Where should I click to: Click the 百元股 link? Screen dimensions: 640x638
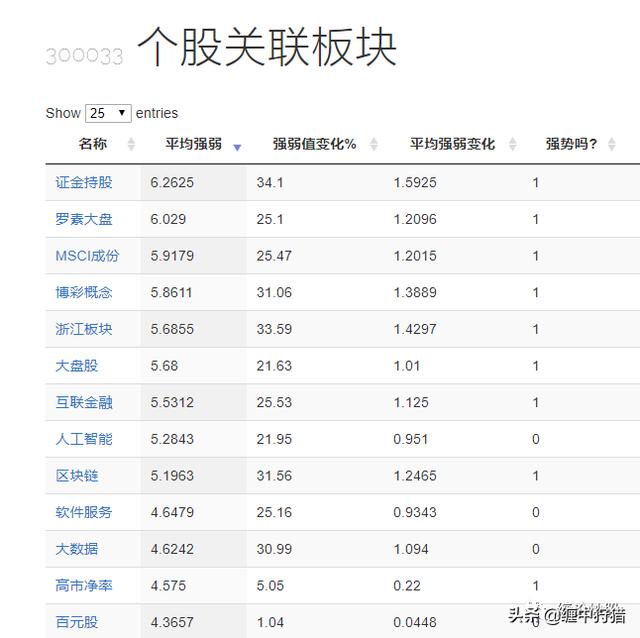[77, 622]
